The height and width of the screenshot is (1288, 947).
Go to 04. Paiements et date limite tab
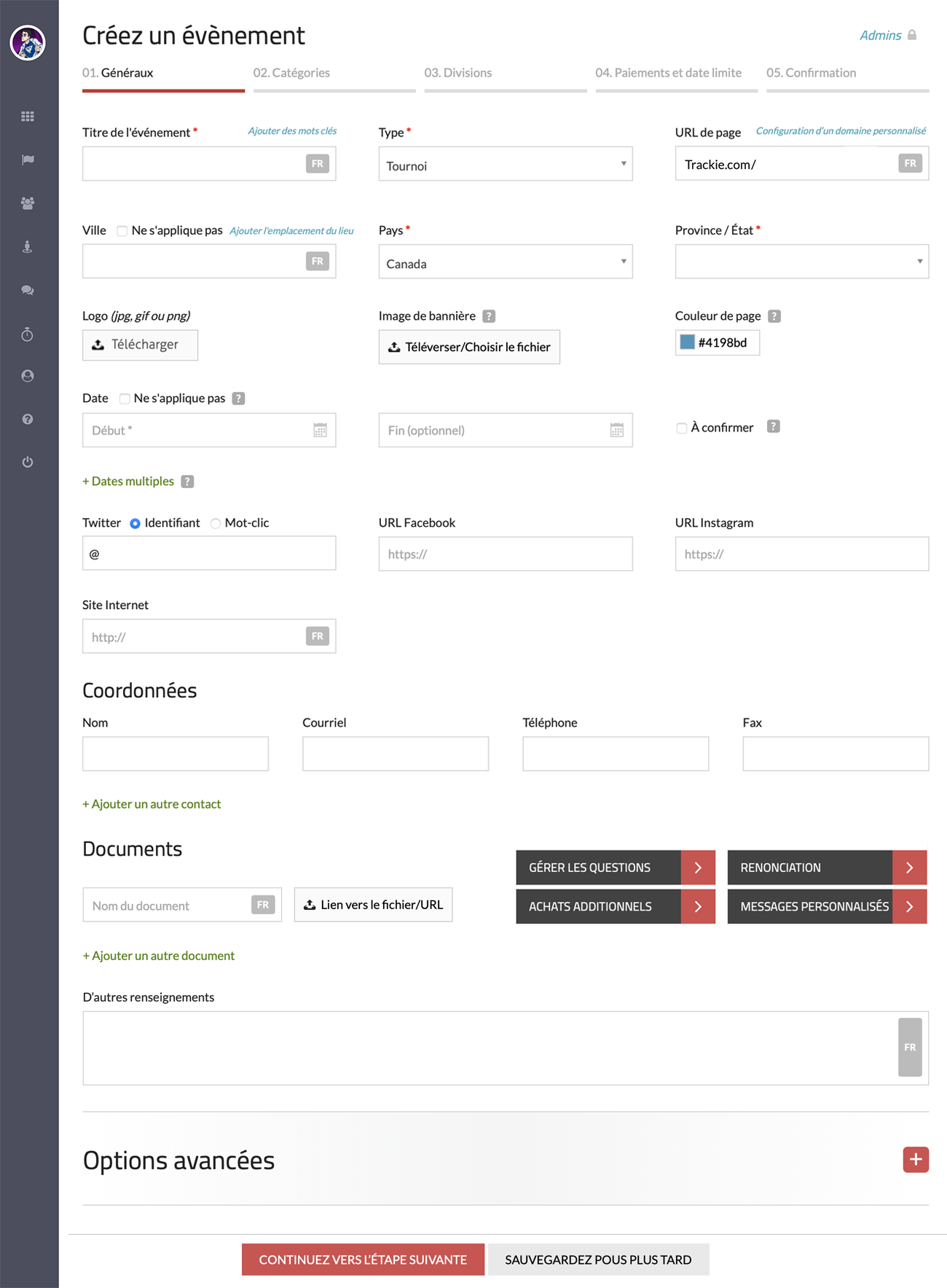point(668,73)
